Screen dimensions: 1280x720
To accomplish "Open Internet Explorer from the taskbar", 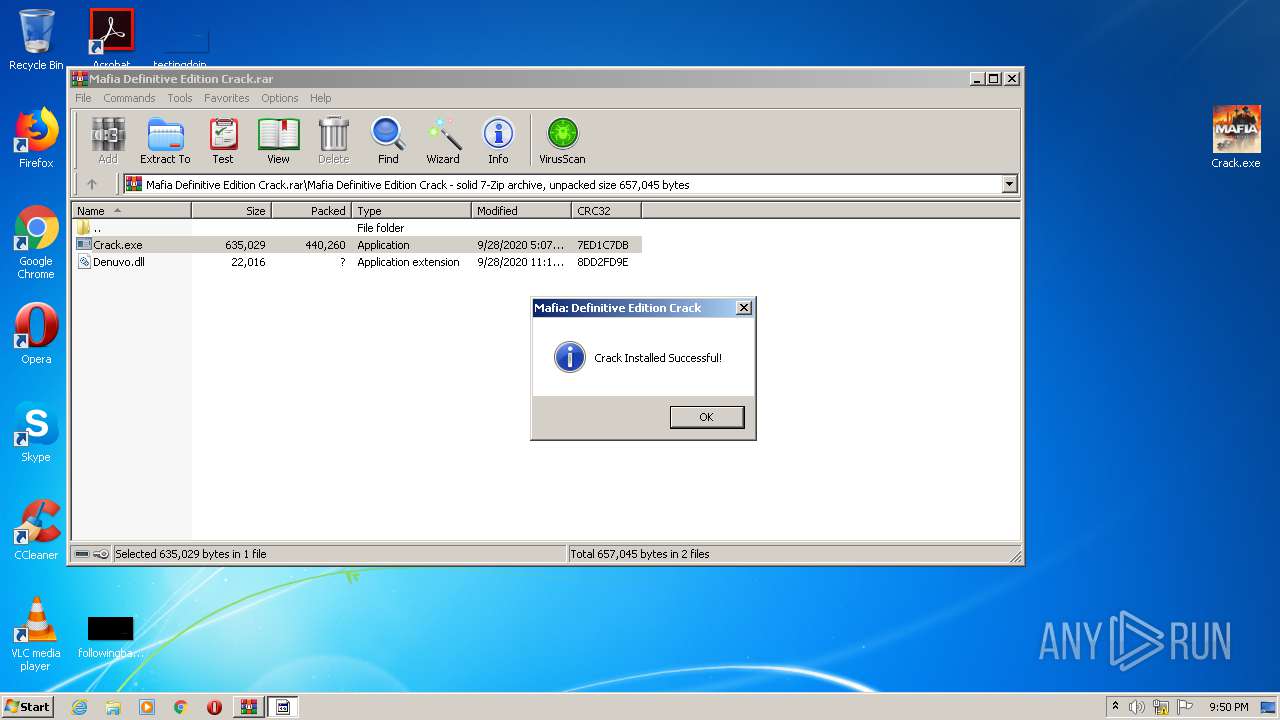I will (x=79, y=707).
